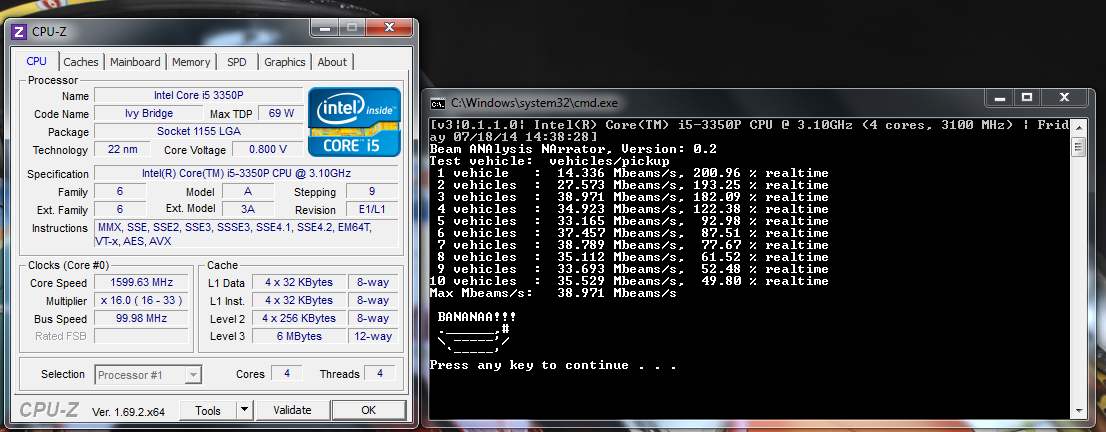Click the 3 vehicles 38.971 Mbeams/s line
The image size is (1106, 432).
click(631, 197)
